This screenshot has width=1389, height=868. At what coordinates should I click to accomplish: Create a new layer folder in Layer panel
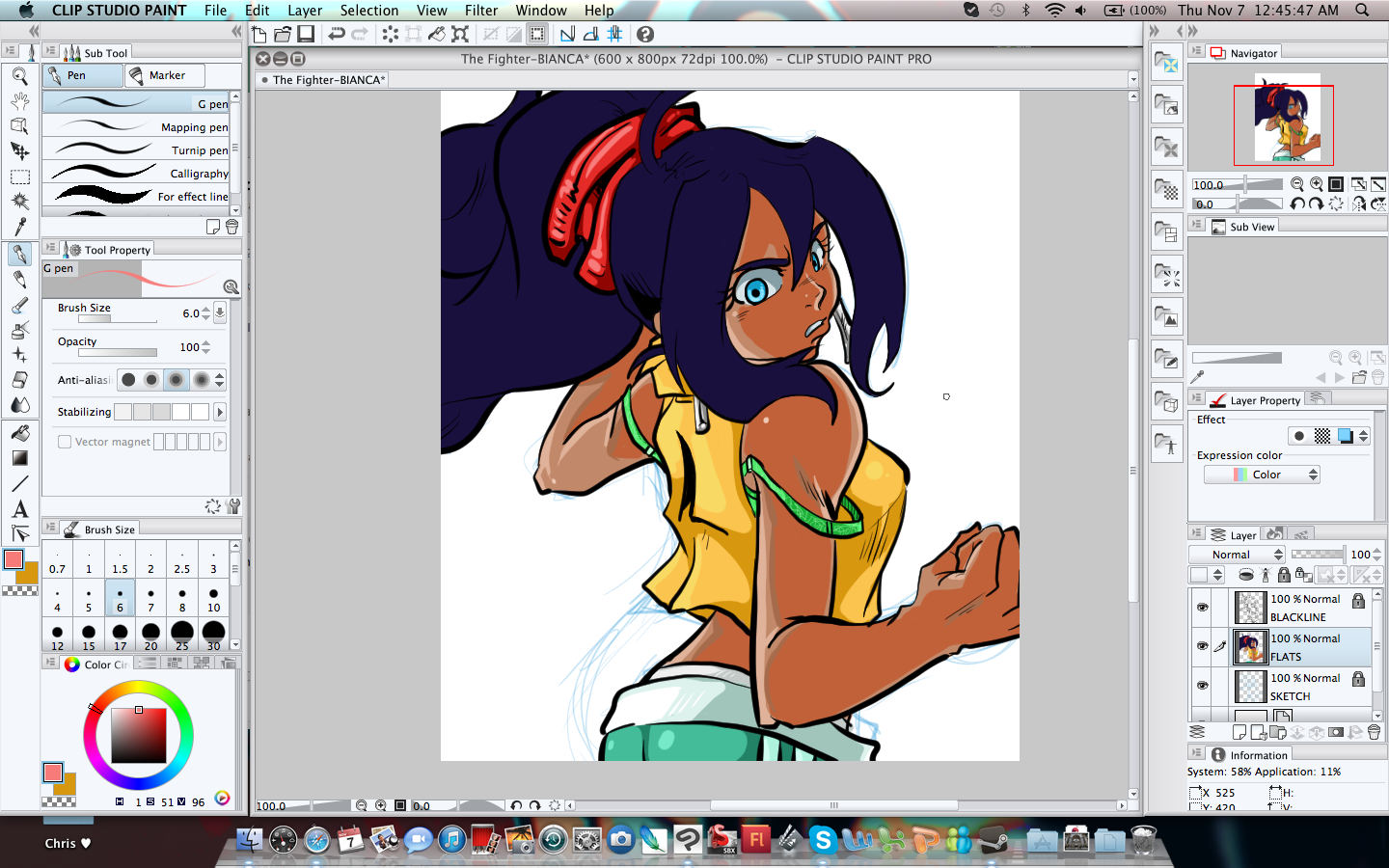click(1278, 732)
